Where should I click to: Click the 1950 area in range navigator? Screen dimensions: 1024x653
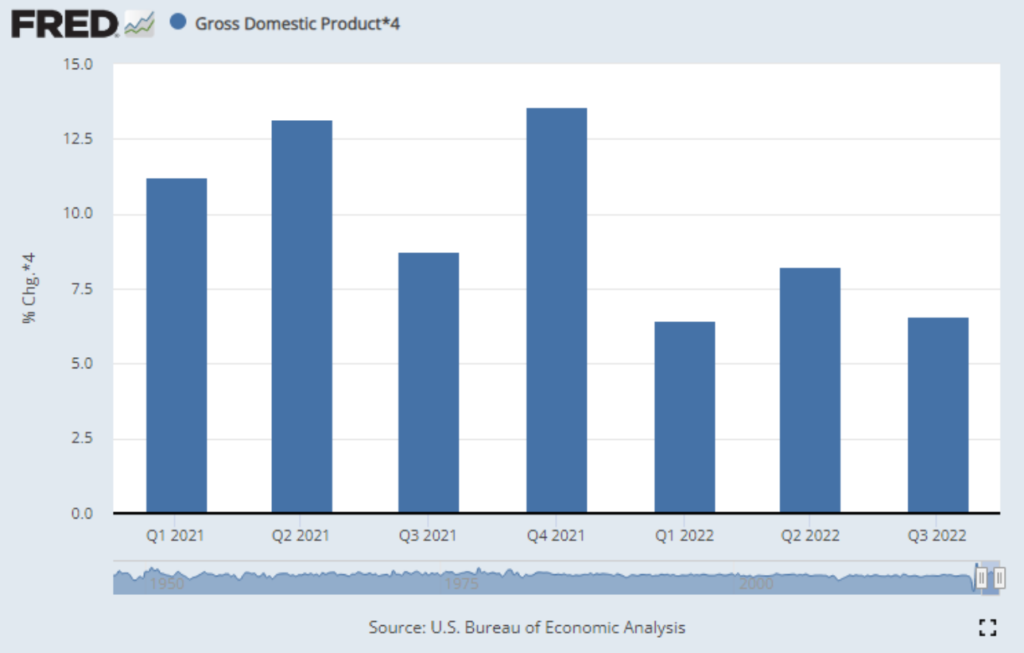[x=167, y=584]
